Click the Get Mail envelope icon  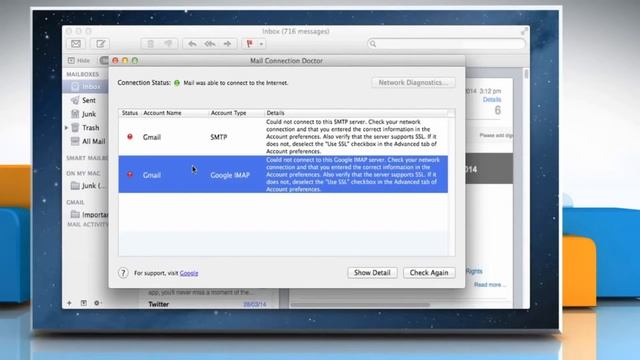tap(76, 44)
